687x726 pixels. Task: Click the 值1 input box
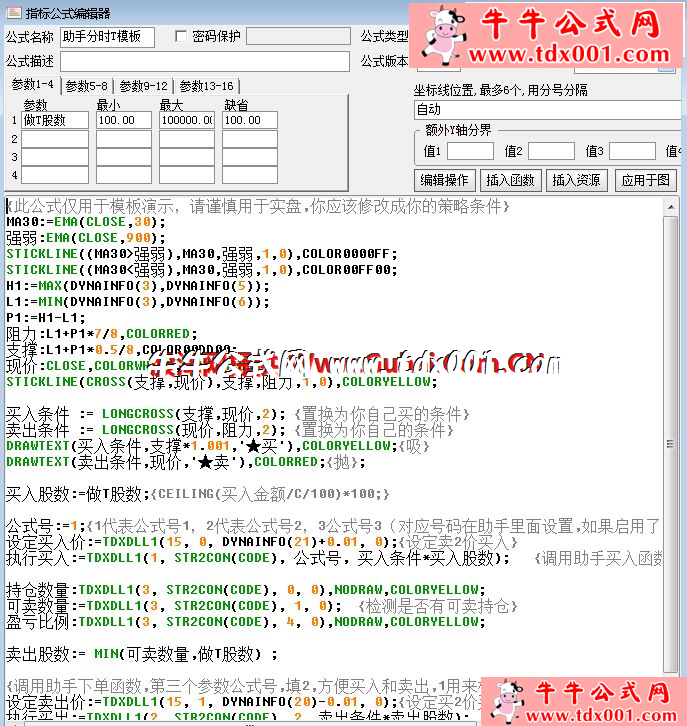click(470, 151)
